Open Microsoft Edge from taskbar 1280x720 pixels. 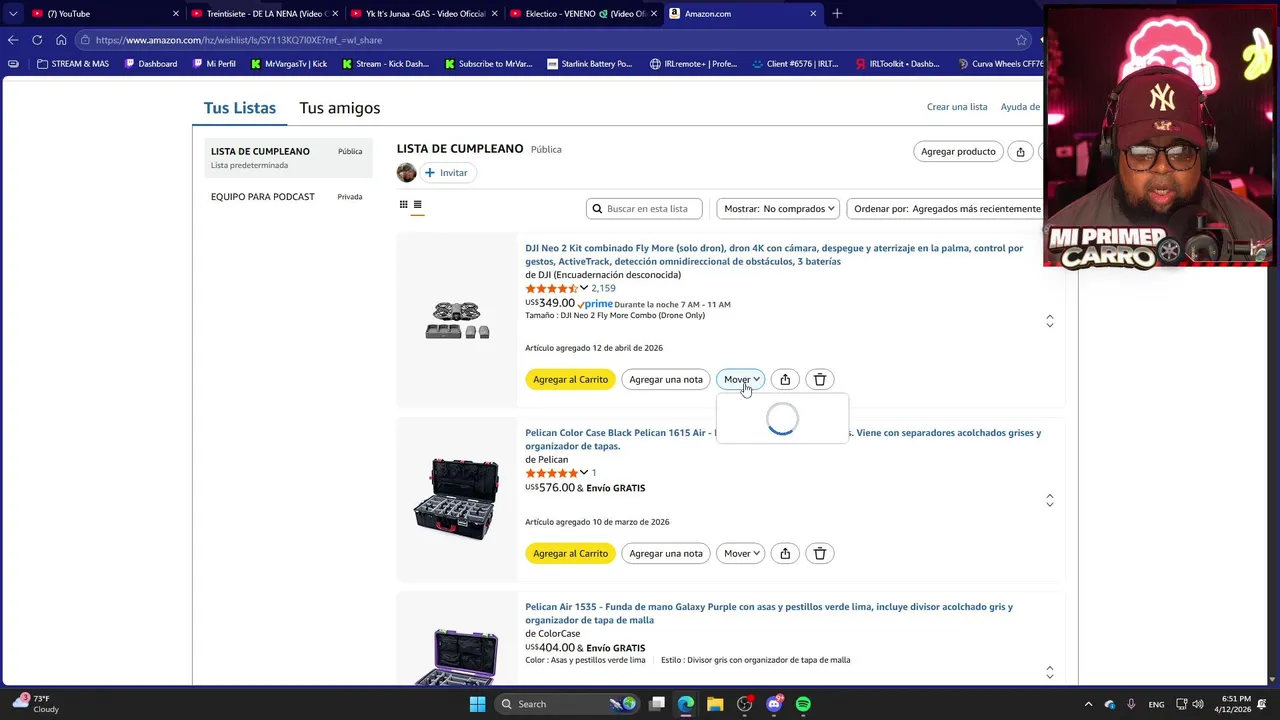686,704
